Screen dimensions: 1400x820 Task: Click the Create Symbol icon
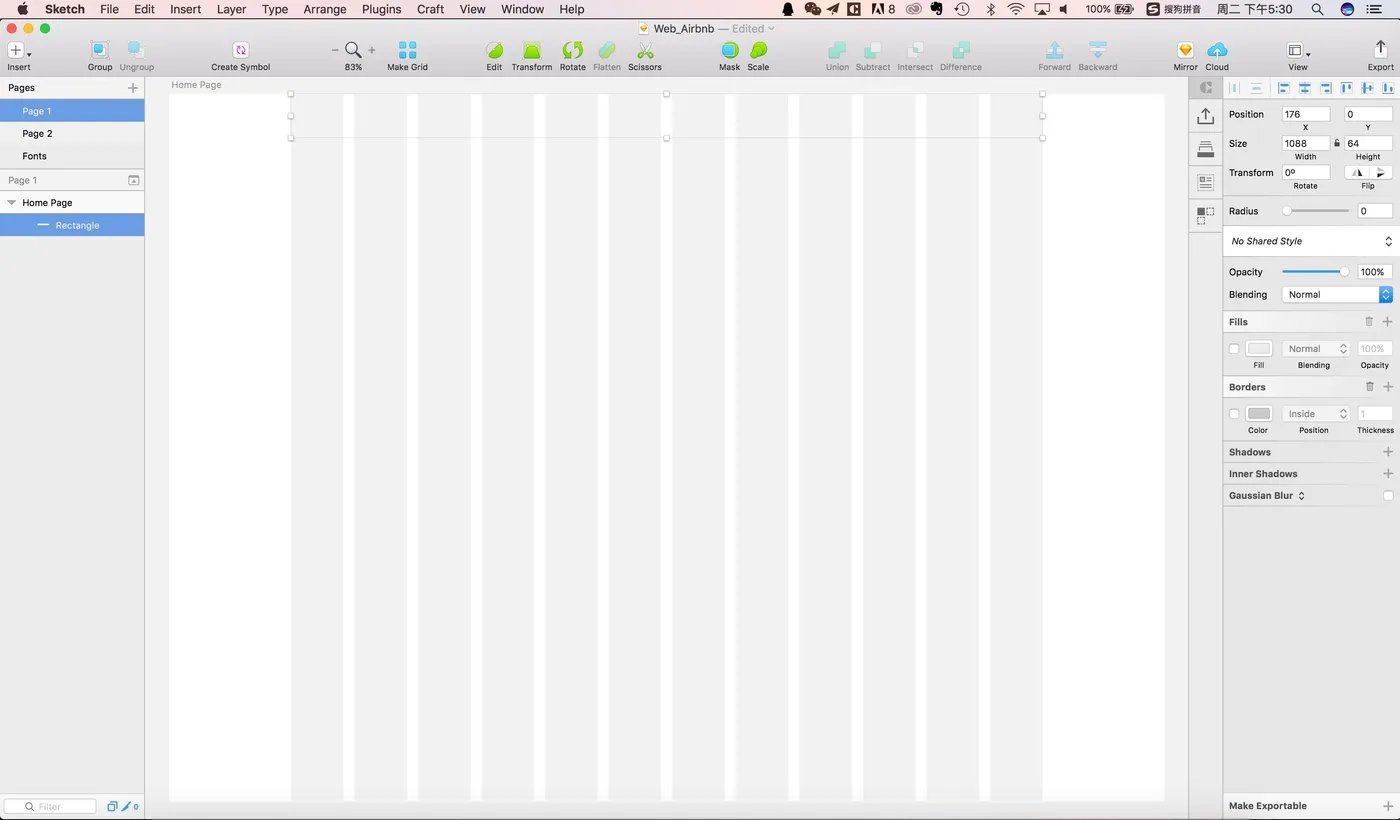(241, 50)
